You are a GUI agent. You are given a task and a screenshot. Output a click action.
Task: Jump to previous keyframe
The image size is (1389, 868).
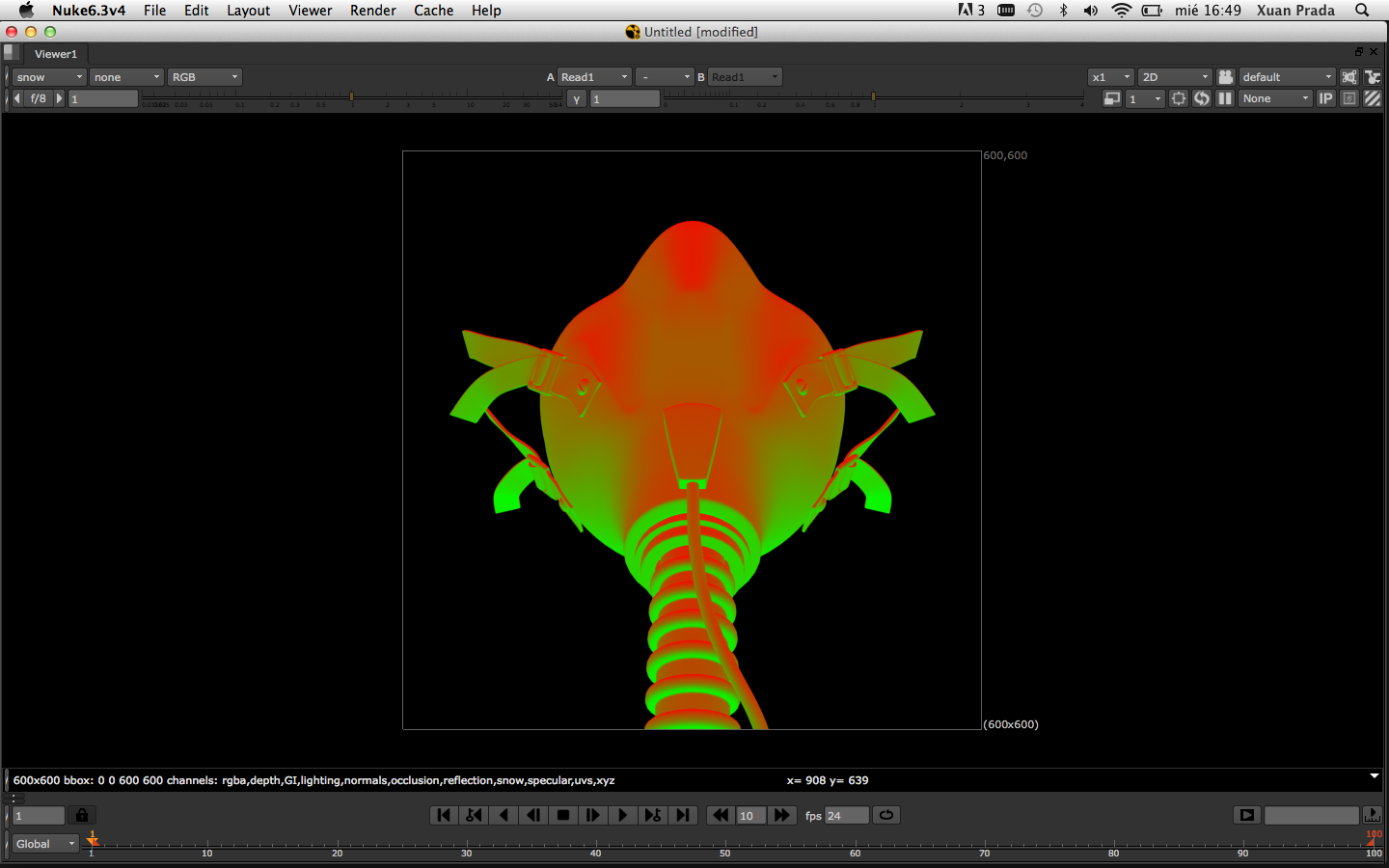[x=474, y=815]
